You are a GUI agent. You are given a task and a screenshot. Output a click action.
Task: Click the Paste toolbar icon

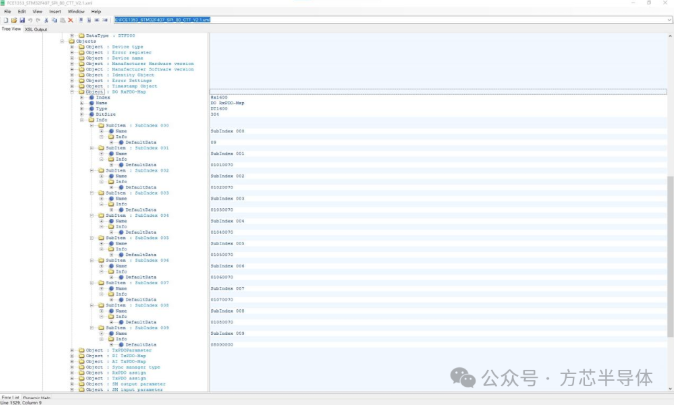(62, 20)
